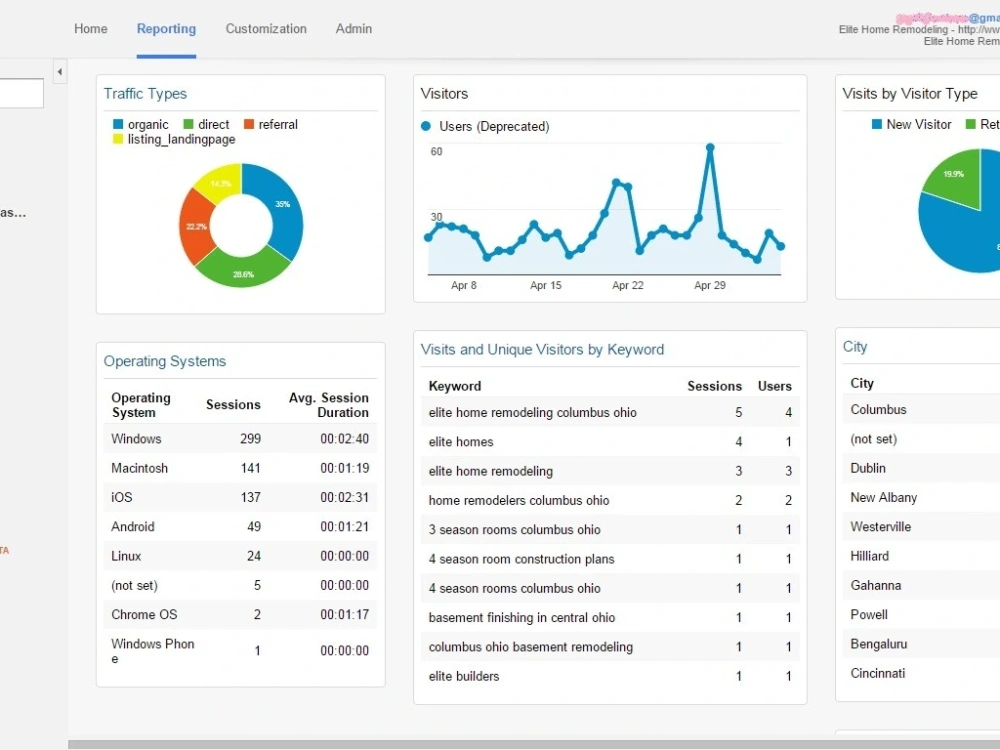Click the Visitors widget title
Screen dimensions: 1000x750
pyautogui.click(x=445, y=94)
